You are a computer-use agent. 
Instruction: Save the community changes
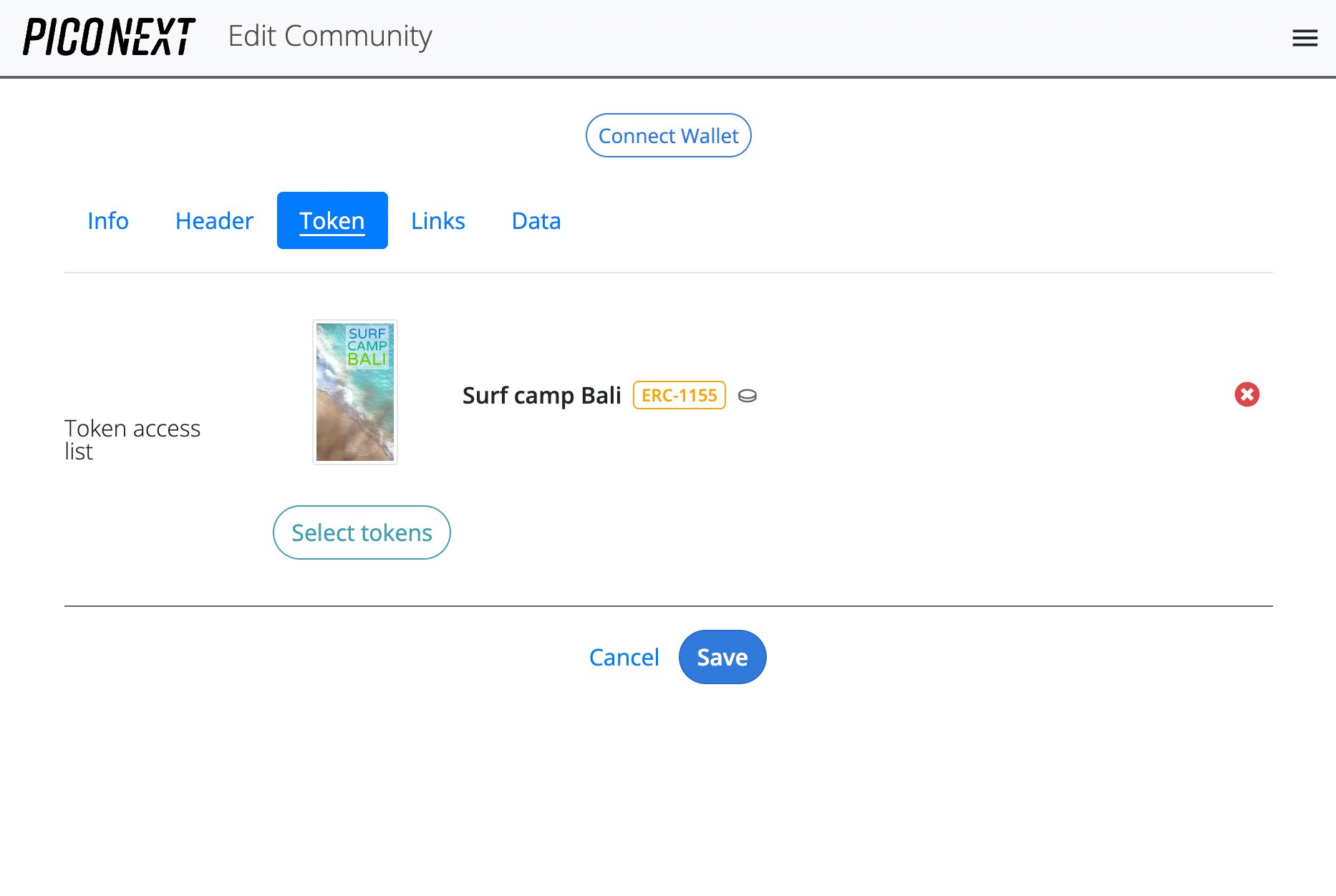click(x=722, y=657)
